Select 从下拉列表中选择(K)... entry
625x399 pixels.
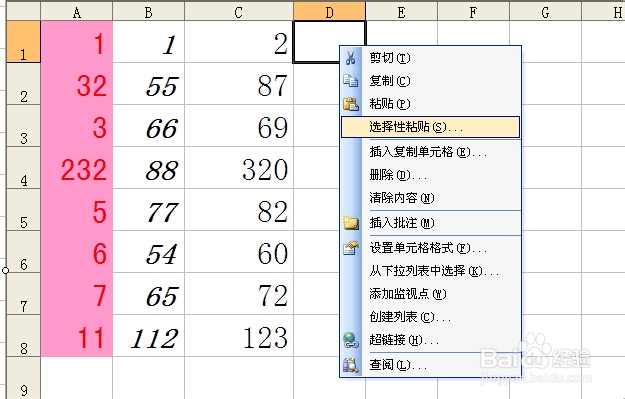(430, 271)
